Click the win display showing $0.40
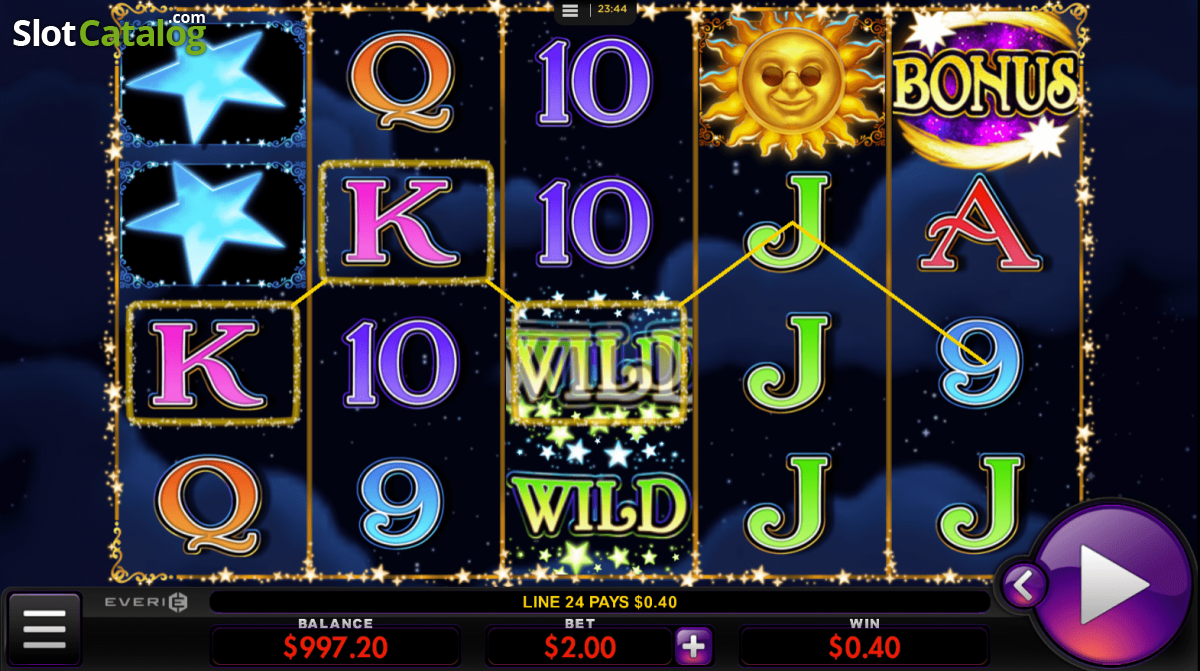This screenshot has height=671, width=1200. pyautogui.click(x=864, y=647)
